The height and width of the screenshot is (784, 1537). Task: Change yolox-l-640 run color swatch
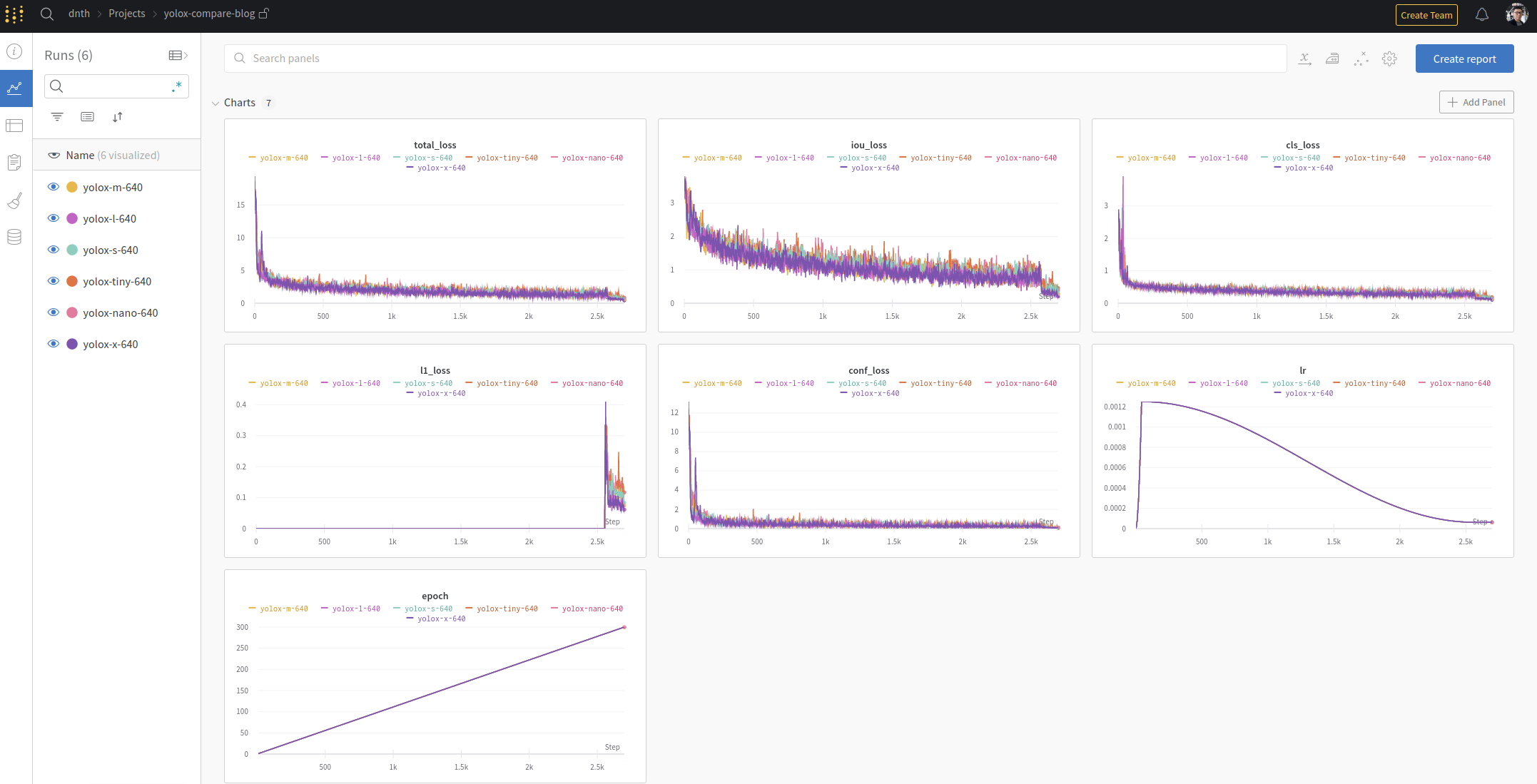(x=72, y=218)
